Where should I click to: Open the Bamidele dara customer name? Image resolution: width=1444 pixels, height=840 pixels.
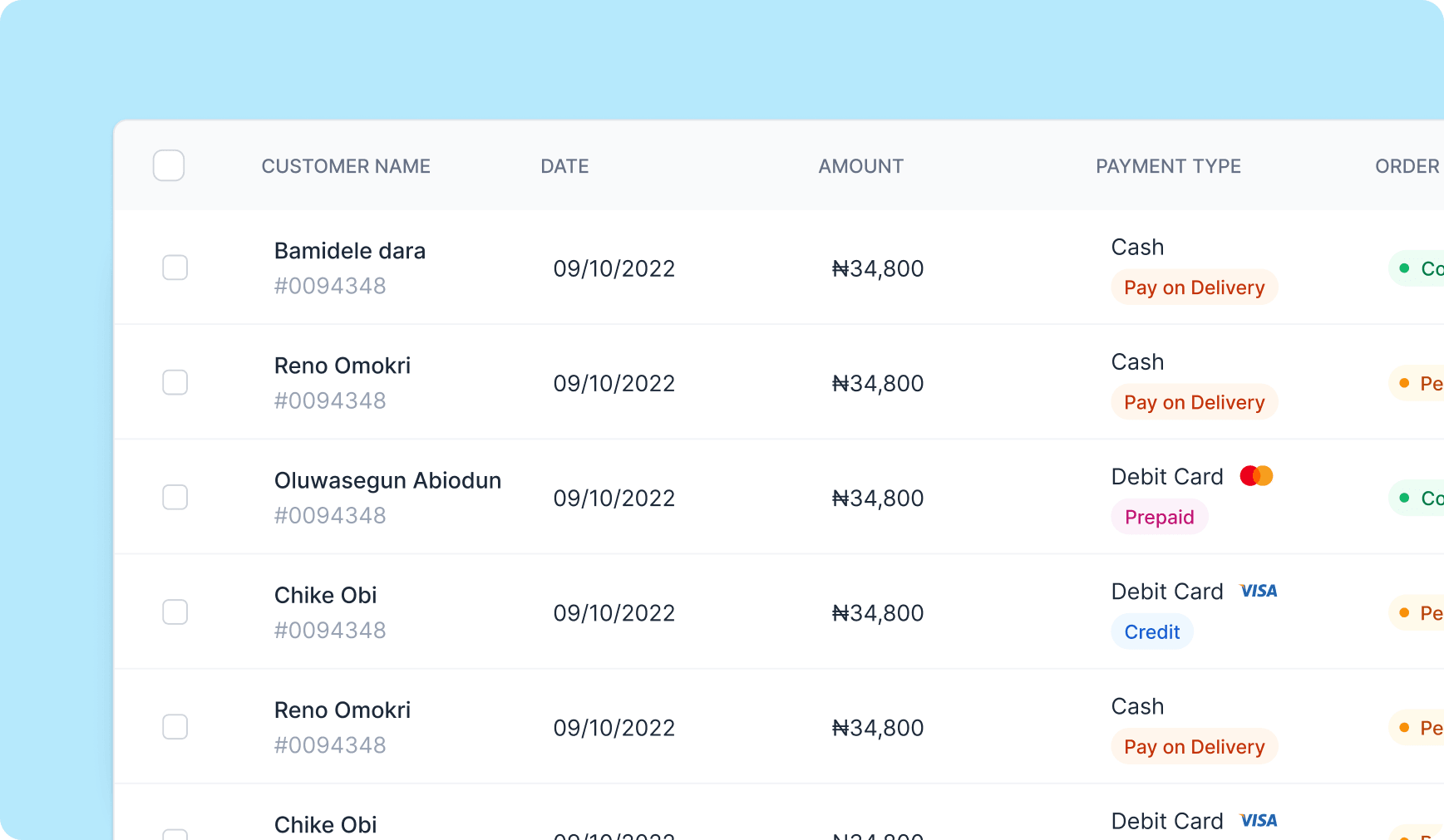(x=350, y=251)
